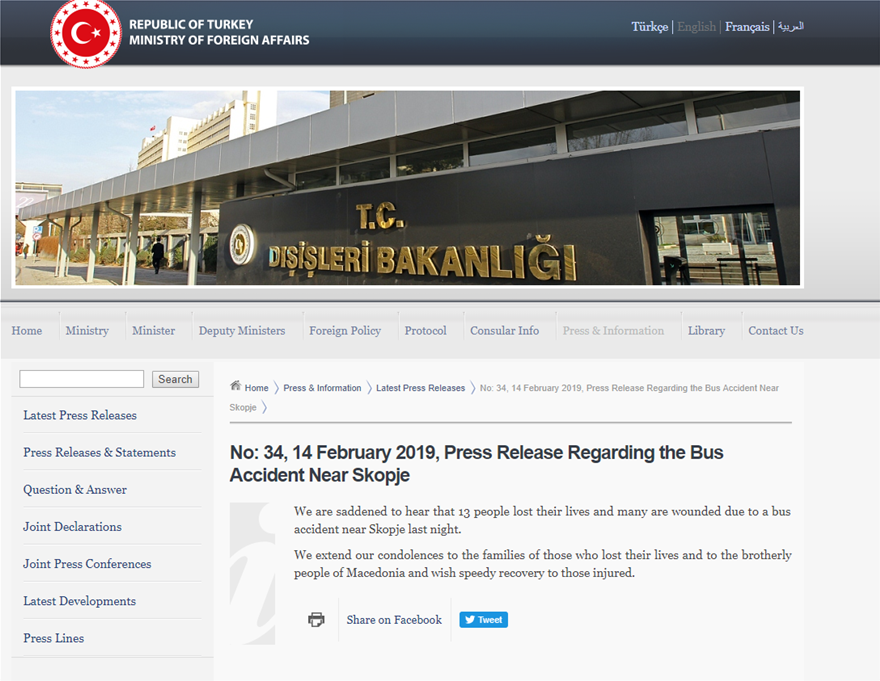Click the printer icon below the article
The width and height of the screenshot is (880, 681).
tap(316, 620)
